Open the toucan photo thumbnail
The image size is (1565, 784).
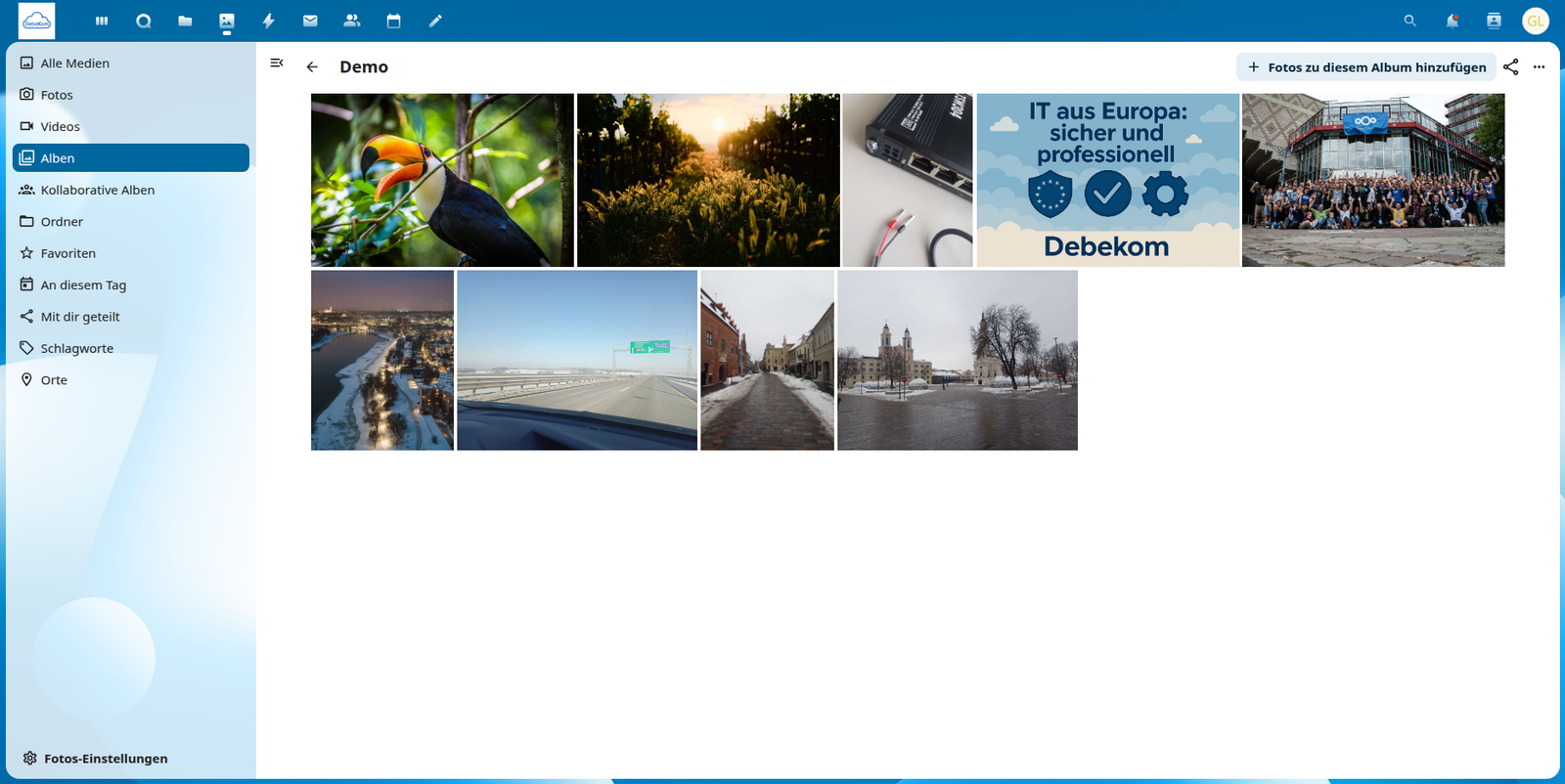click(x=442, y=180)
